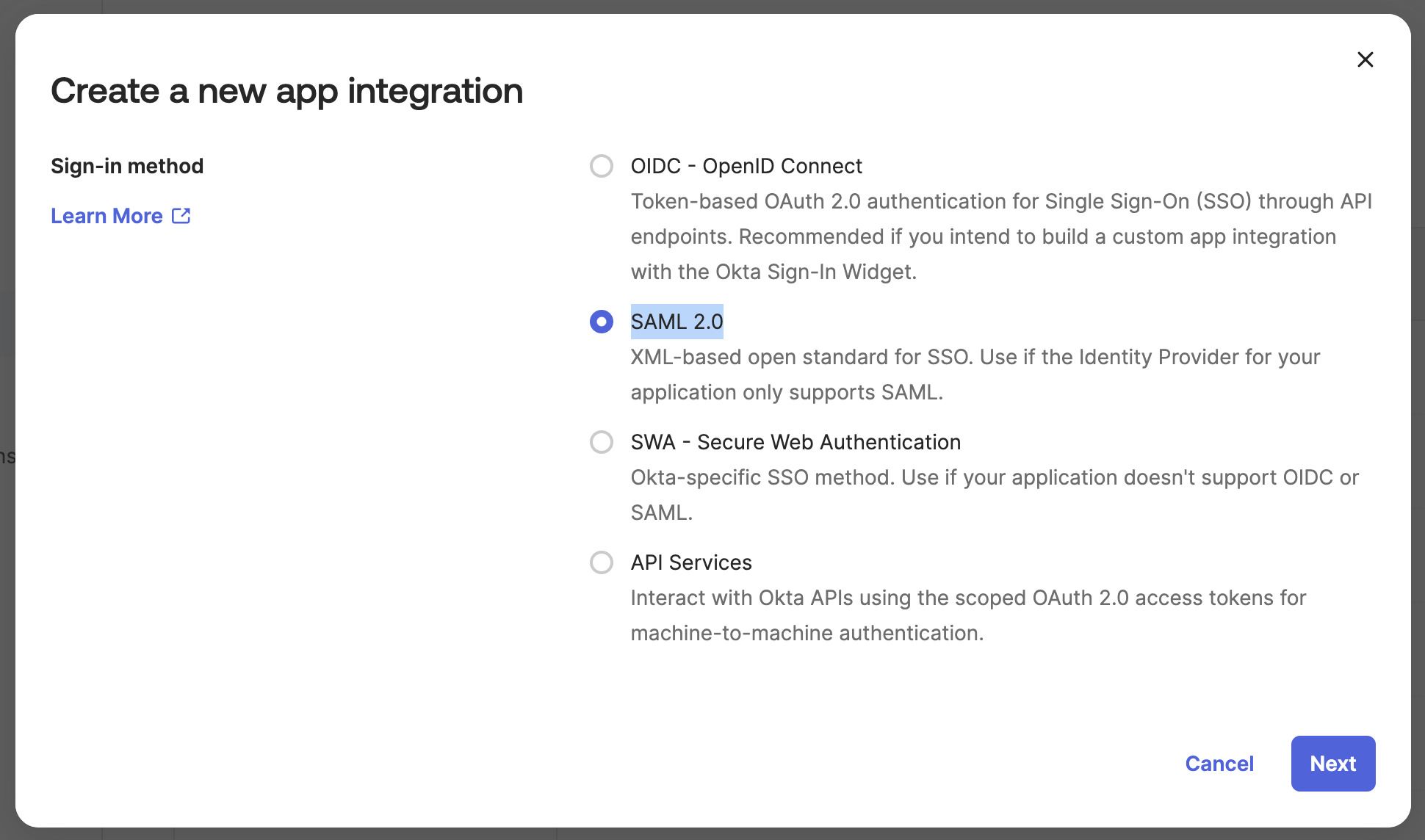Proceed with the Next button
The width and height of the screenshot is (1425, 840).
(1333, 764)
